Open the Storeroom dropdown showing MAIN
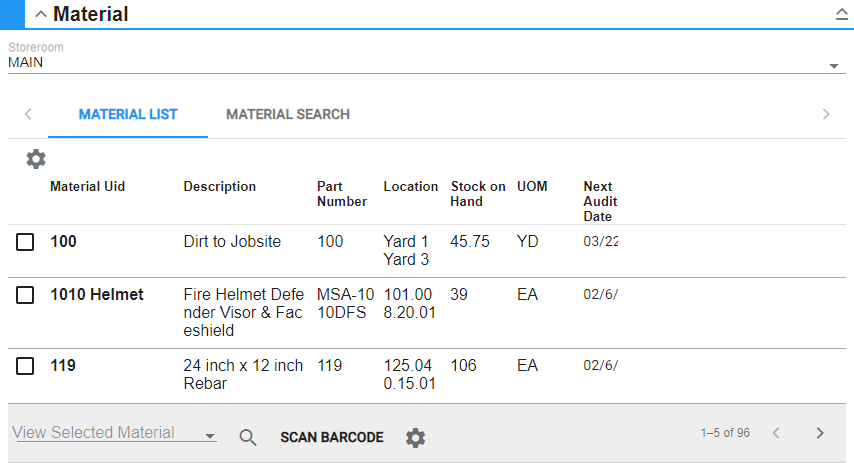Viewport: 854px width, 463px height. 833,66
